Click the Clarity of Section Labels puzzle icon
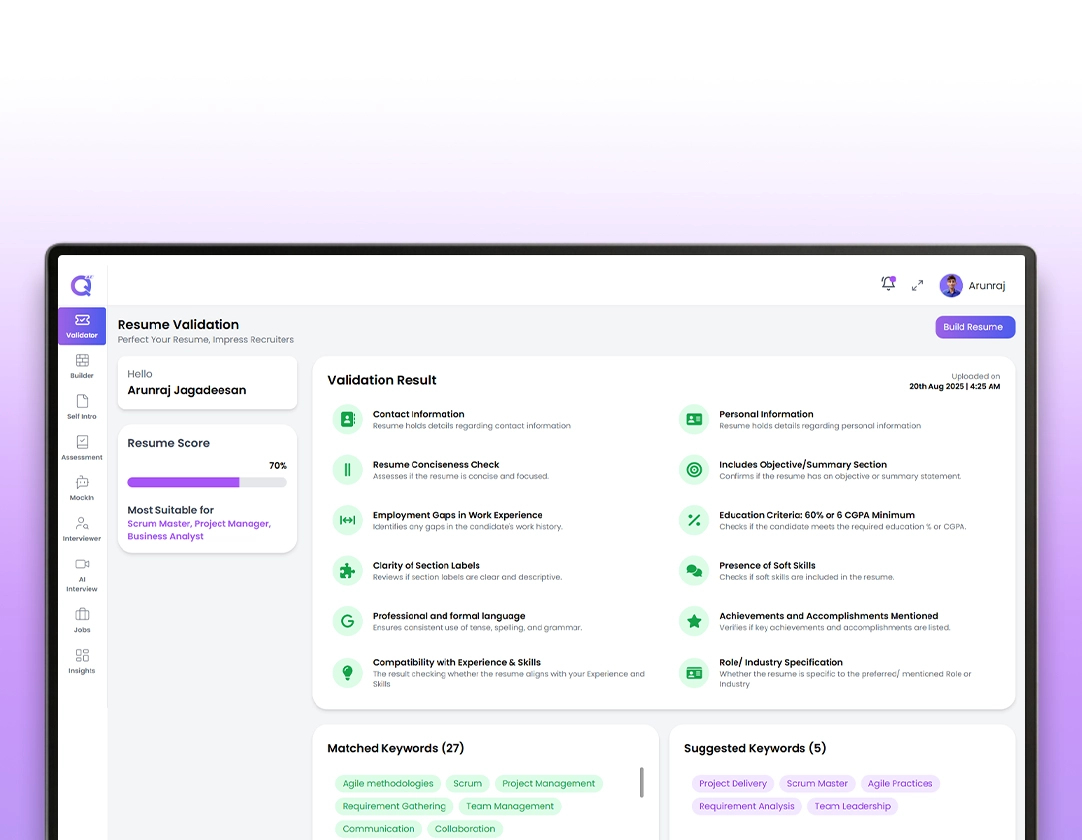 coord(348,570)
